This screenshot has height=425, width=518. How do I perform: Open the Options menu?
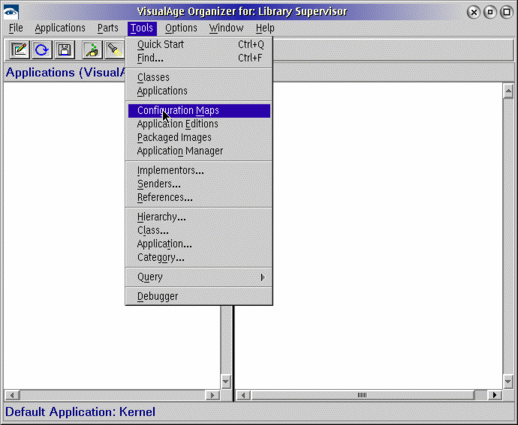(x=181, y=28)
